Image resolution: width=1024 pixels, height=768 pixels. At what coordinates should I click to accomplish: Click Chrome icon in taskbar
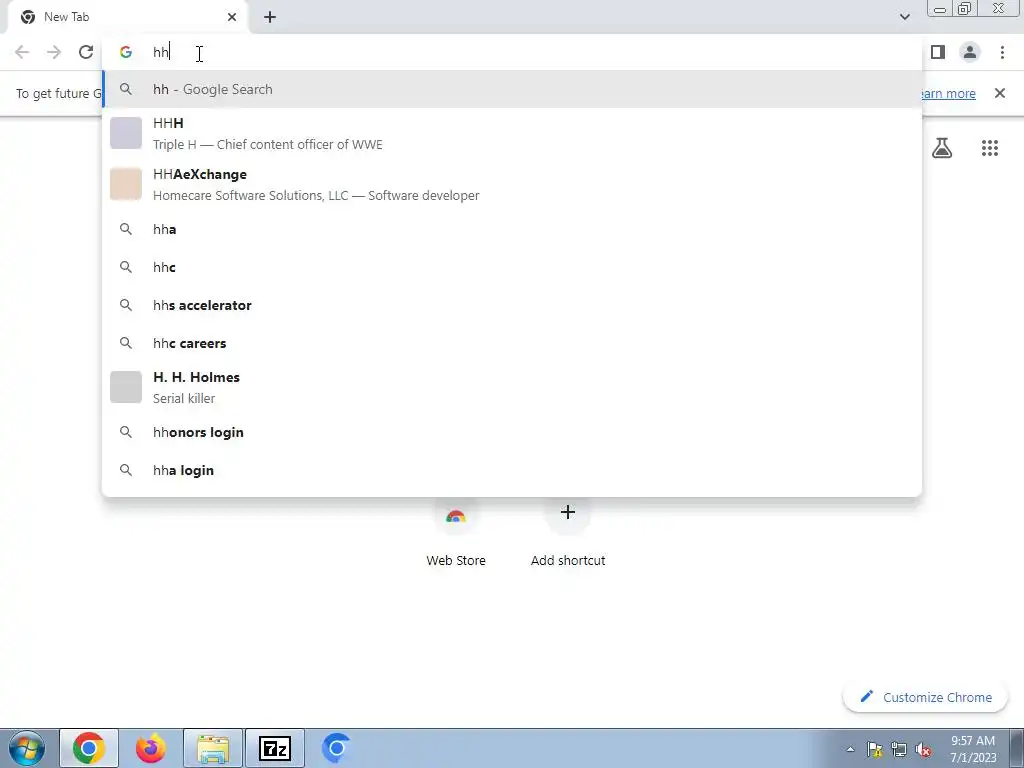(x=89, y=748)
